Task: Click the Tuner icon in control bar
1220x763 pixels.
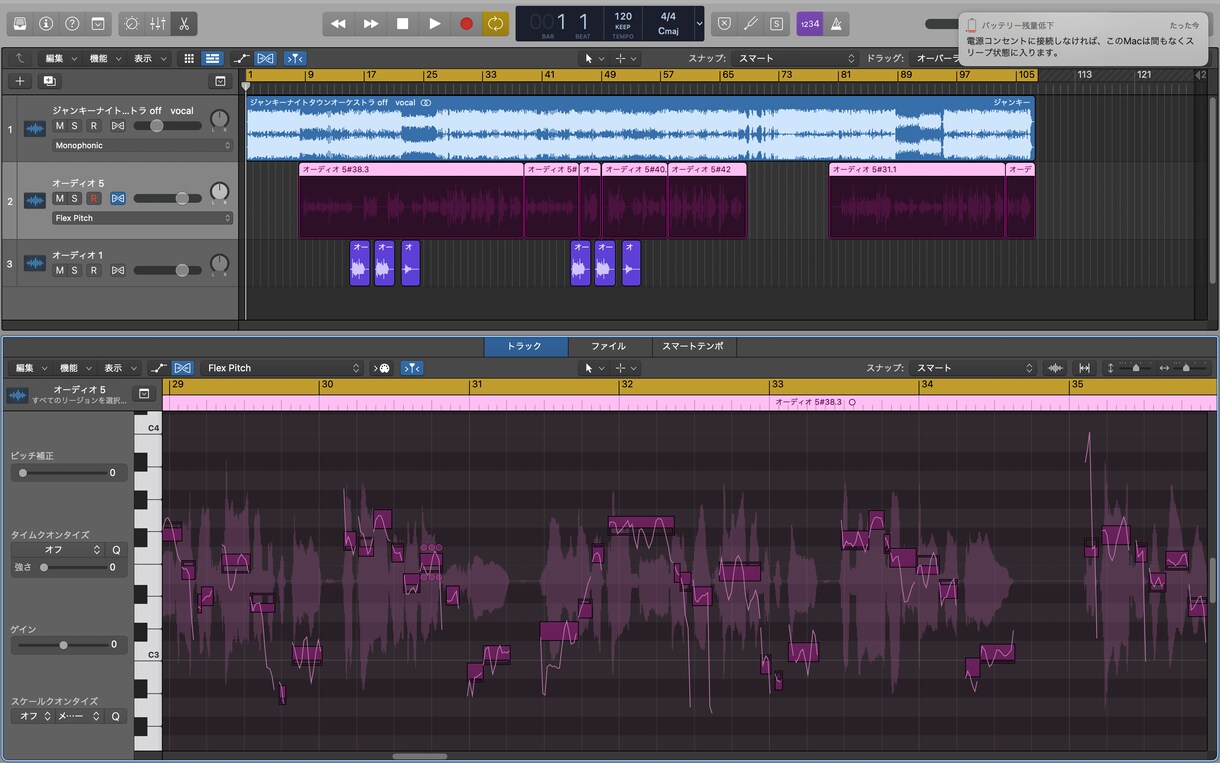Action: tap(751, 23)
